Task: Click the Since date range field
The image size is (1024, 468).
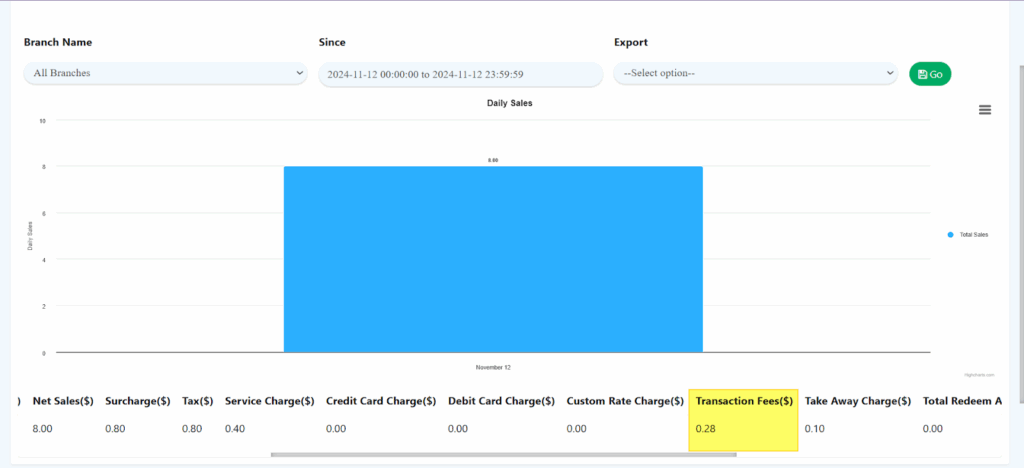Action: [x=460, y=74]
